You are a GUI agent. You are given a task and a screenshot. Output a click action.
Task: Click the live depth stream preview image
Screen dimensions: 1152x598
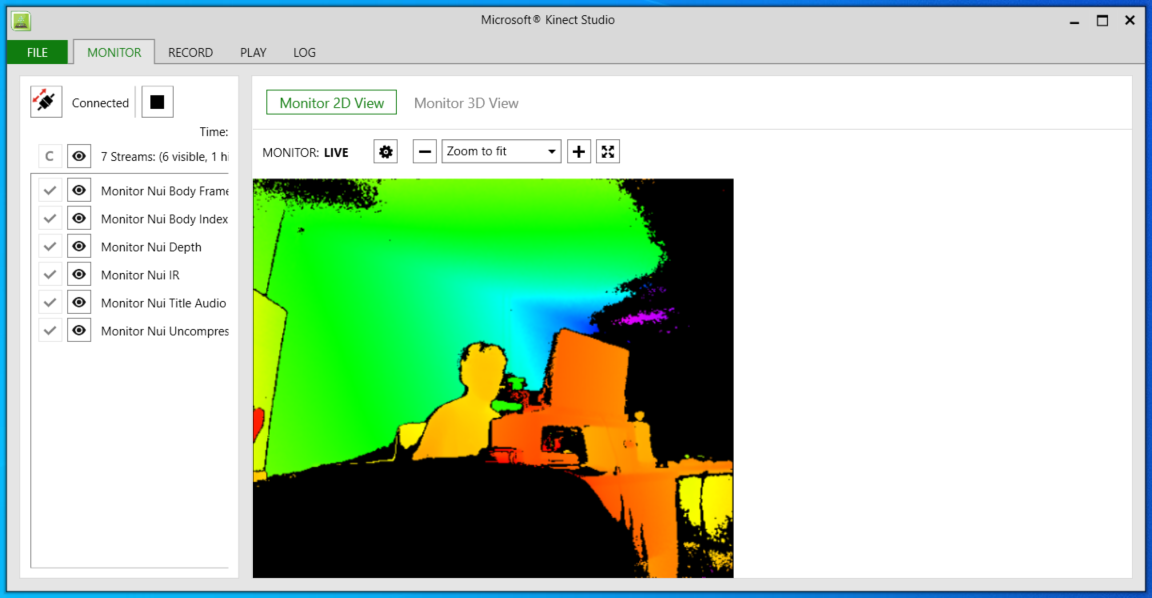pos(493,378)
